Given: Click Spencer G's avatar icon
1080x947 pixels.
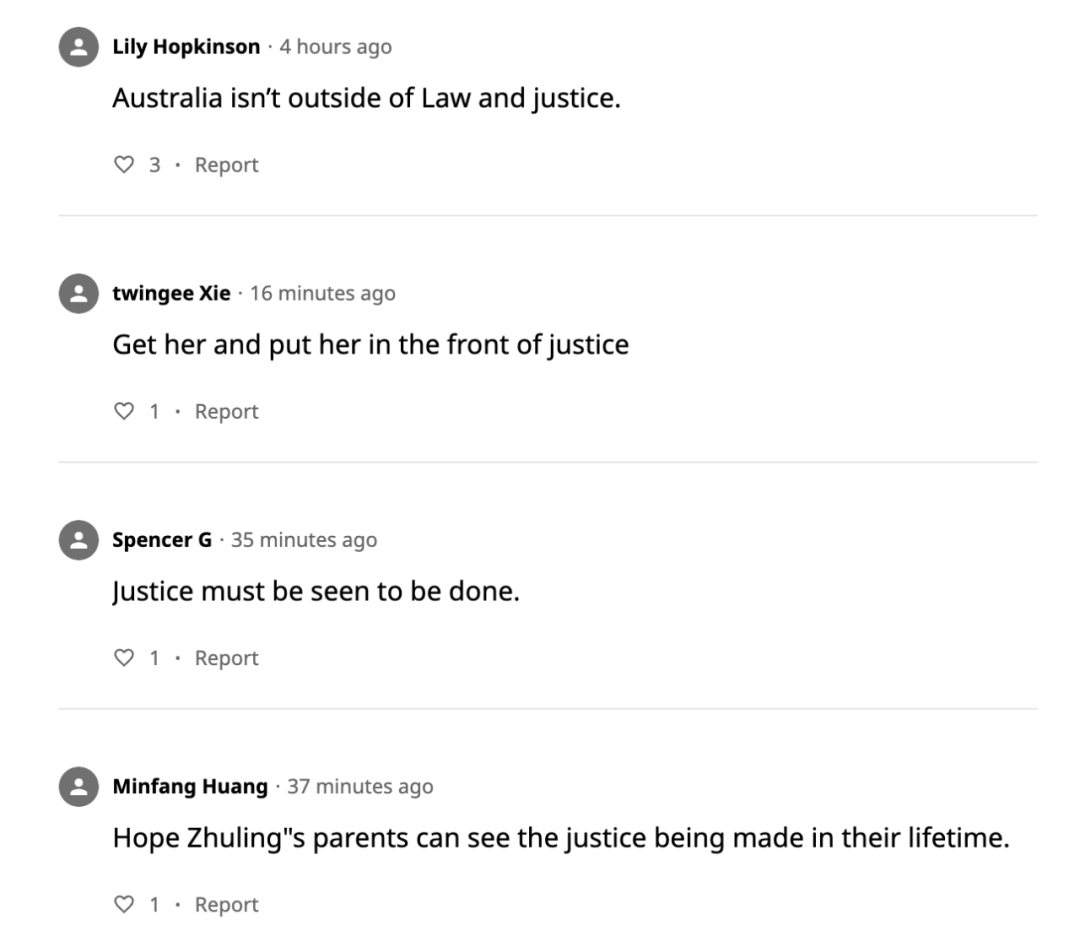Looking at the screenshot, I should pos(78,541).
